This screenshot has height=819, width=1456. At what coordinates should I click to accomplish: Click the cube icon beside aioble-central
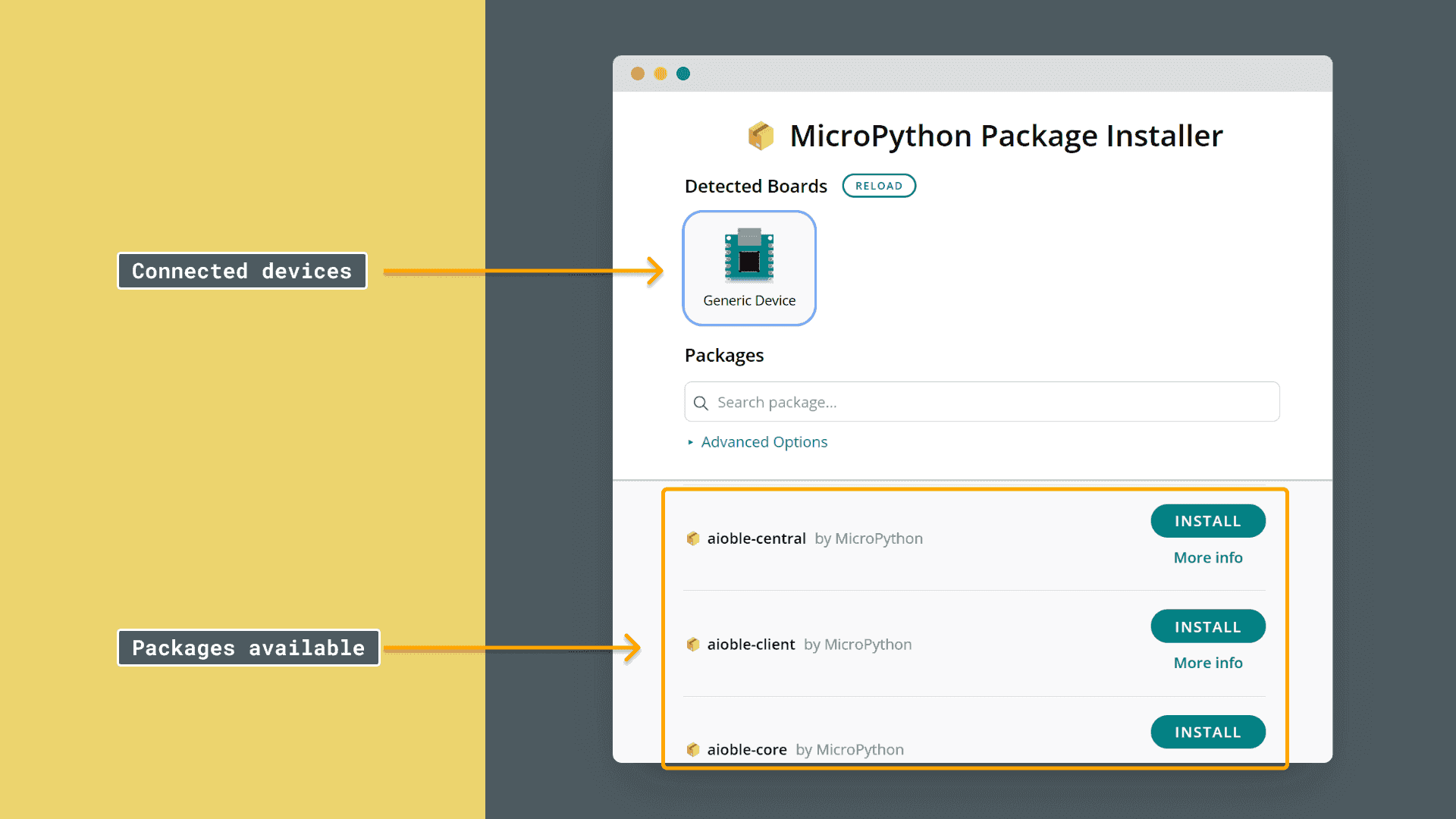pyautogui.click(x=693, y=538)
